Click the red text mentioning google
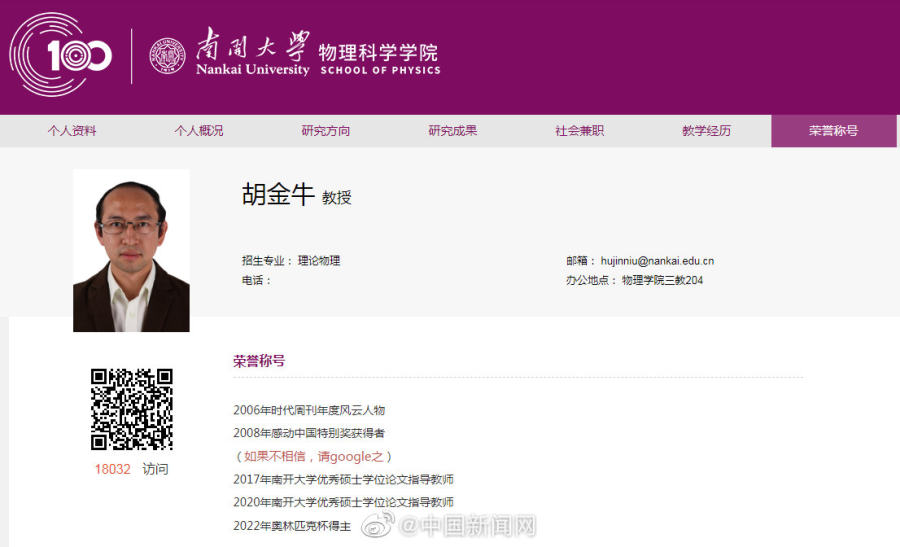The width and height of the screenshot is (900, 547). (313, 456)
